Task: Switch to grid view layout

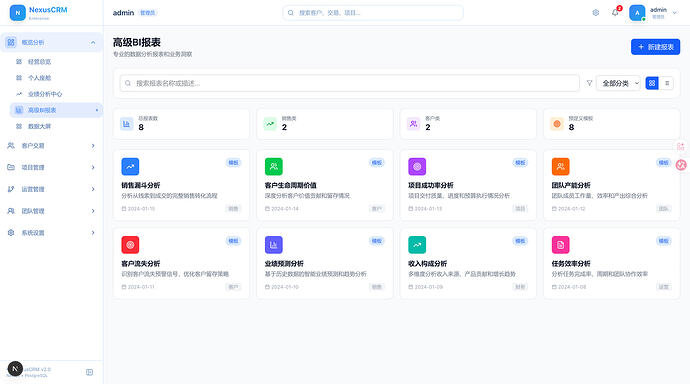Action: tap(652, 83)
